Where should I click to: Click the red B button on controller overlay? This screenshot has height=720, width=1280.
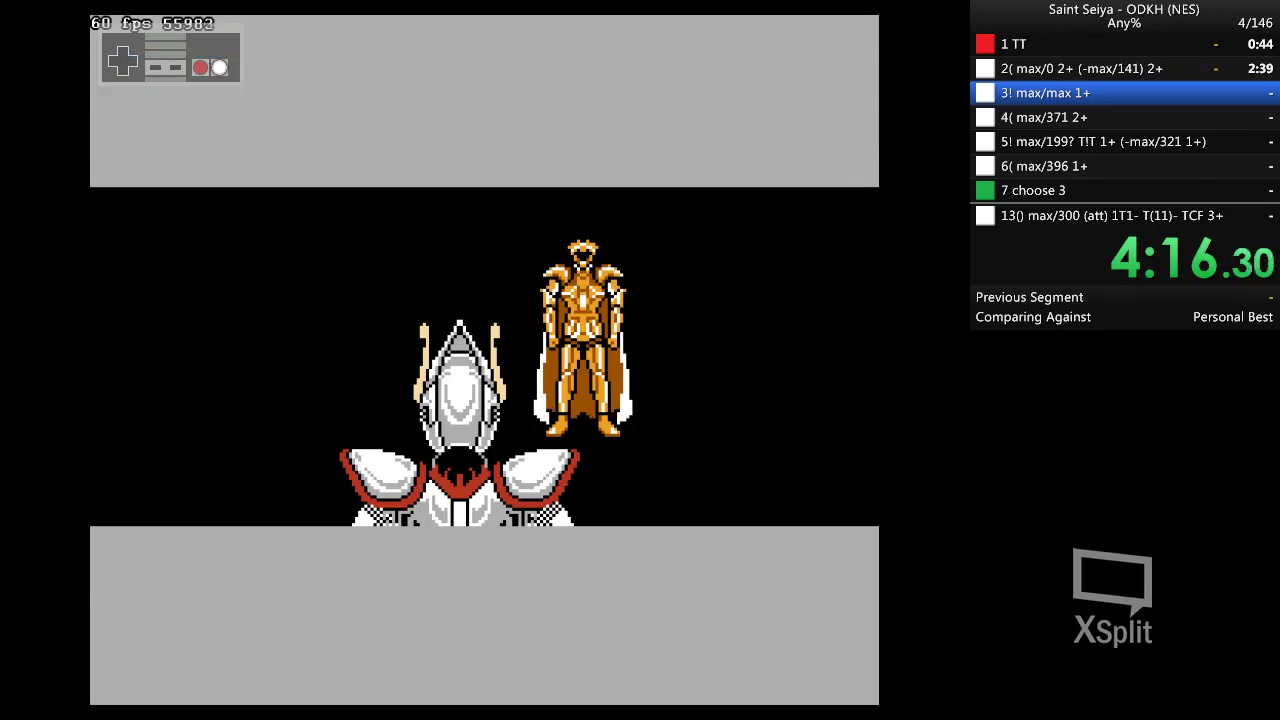point(200,68)
